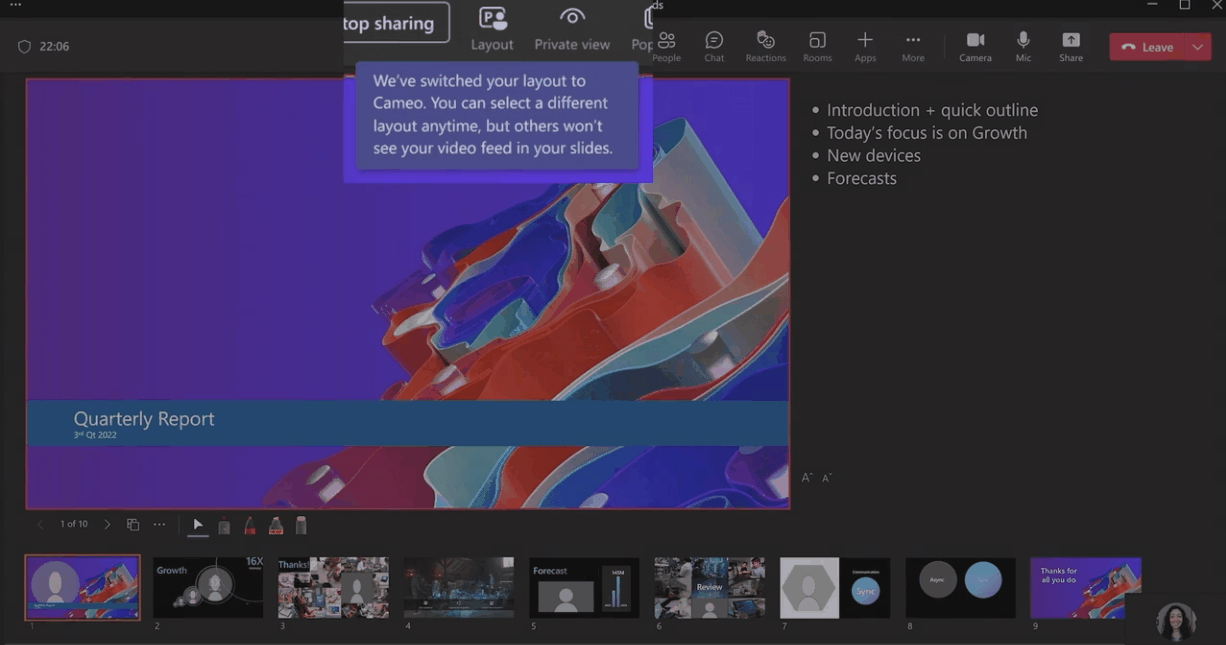Select the cursor pointer tool
Viewport: 1226px width, 645px height.
[198, 525]
